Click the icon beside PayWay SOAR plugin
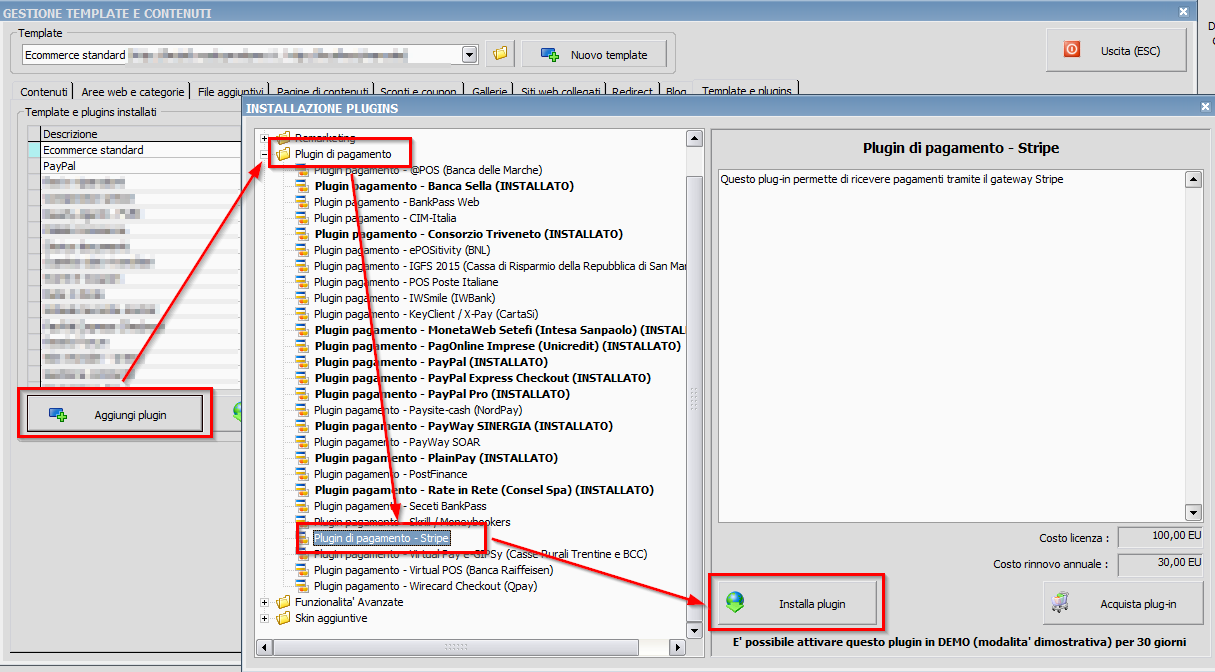The height and width of the screenshot is (672, 1215). 303,442
